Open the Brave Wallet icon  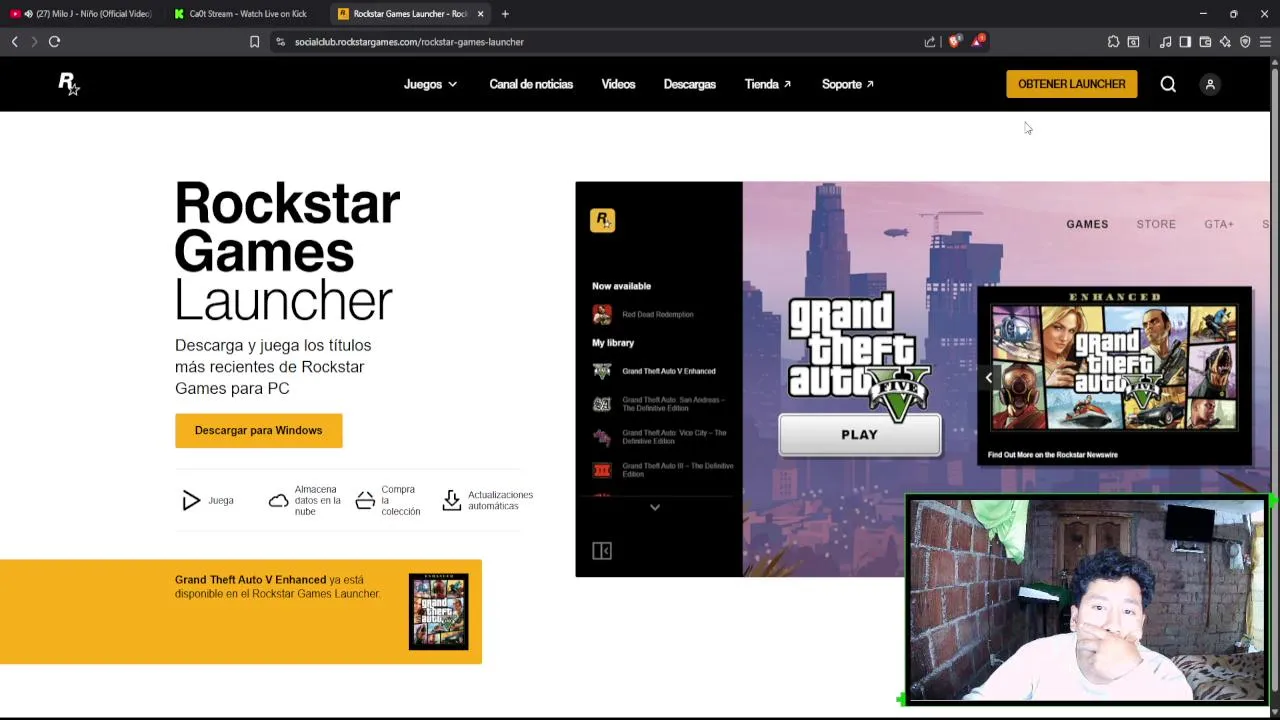pyautogui.click(x=1205, y=42)
